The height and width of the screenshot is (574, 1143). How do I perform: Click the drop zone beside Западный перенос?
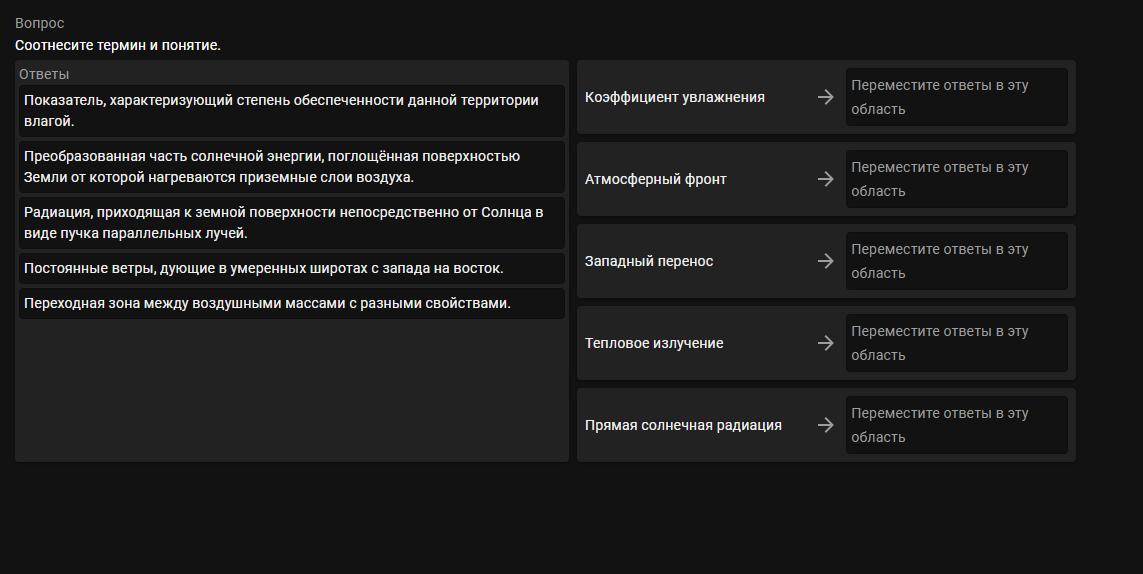[x=956, y=261]
